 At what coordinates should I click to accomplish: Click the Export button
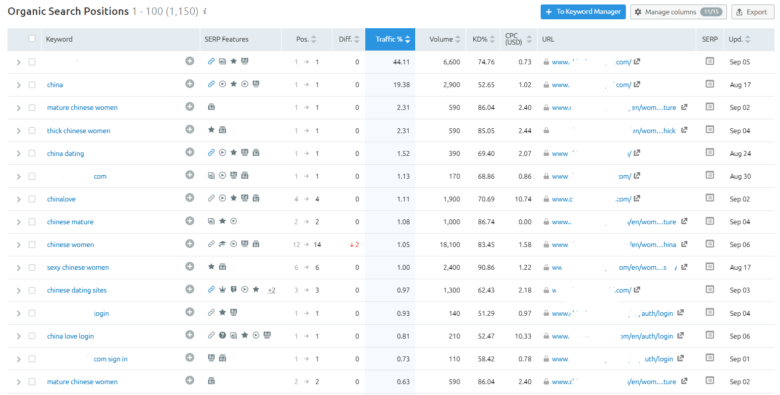(753, 12)
